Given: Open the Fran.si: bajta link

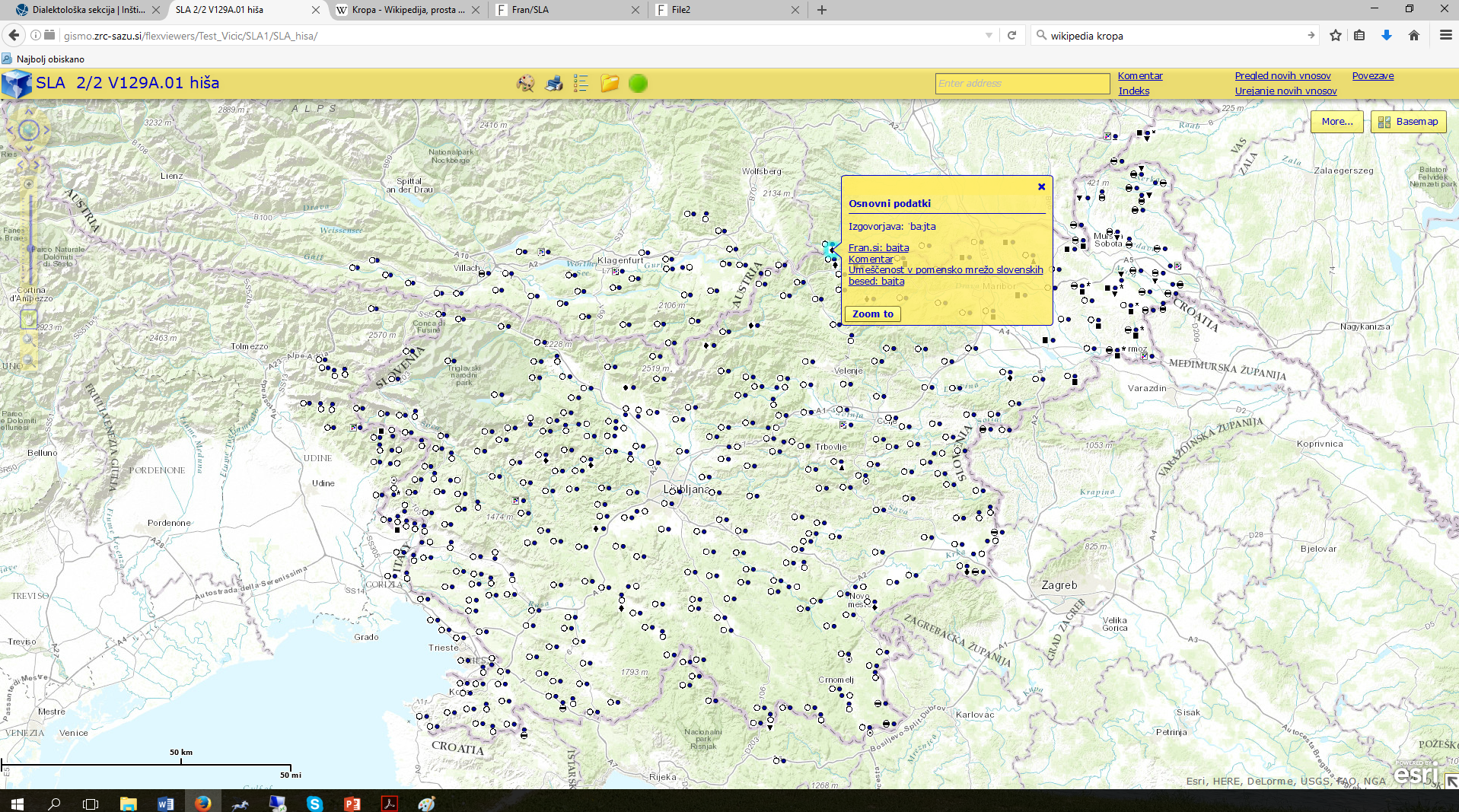Looking at the screenshot, I should (x=878, y=248).
